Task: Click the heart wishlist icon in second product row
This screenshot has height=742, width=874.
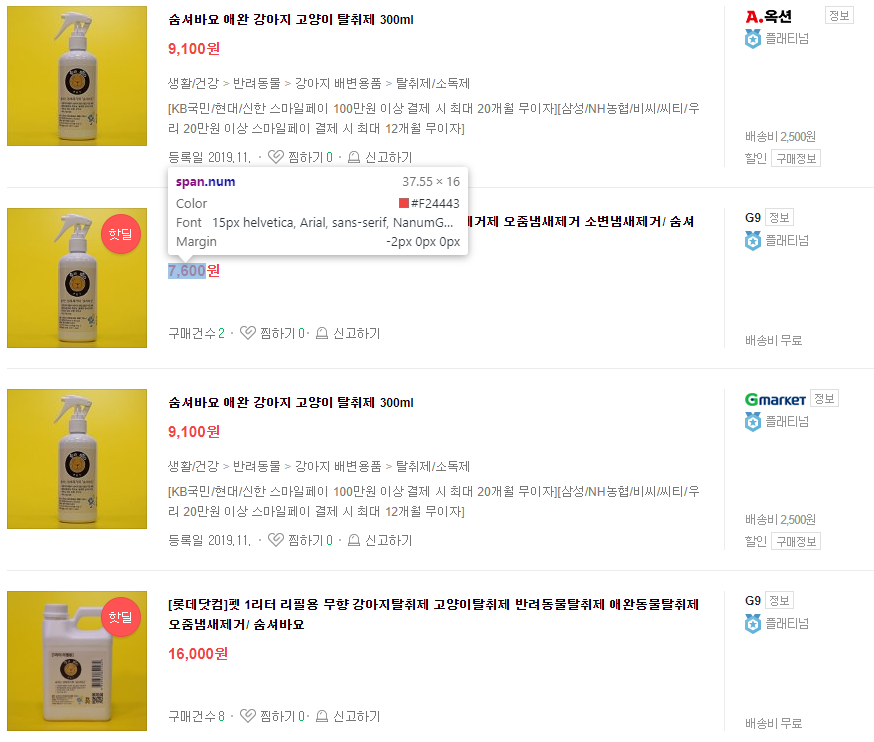Action: coord(247,333)
